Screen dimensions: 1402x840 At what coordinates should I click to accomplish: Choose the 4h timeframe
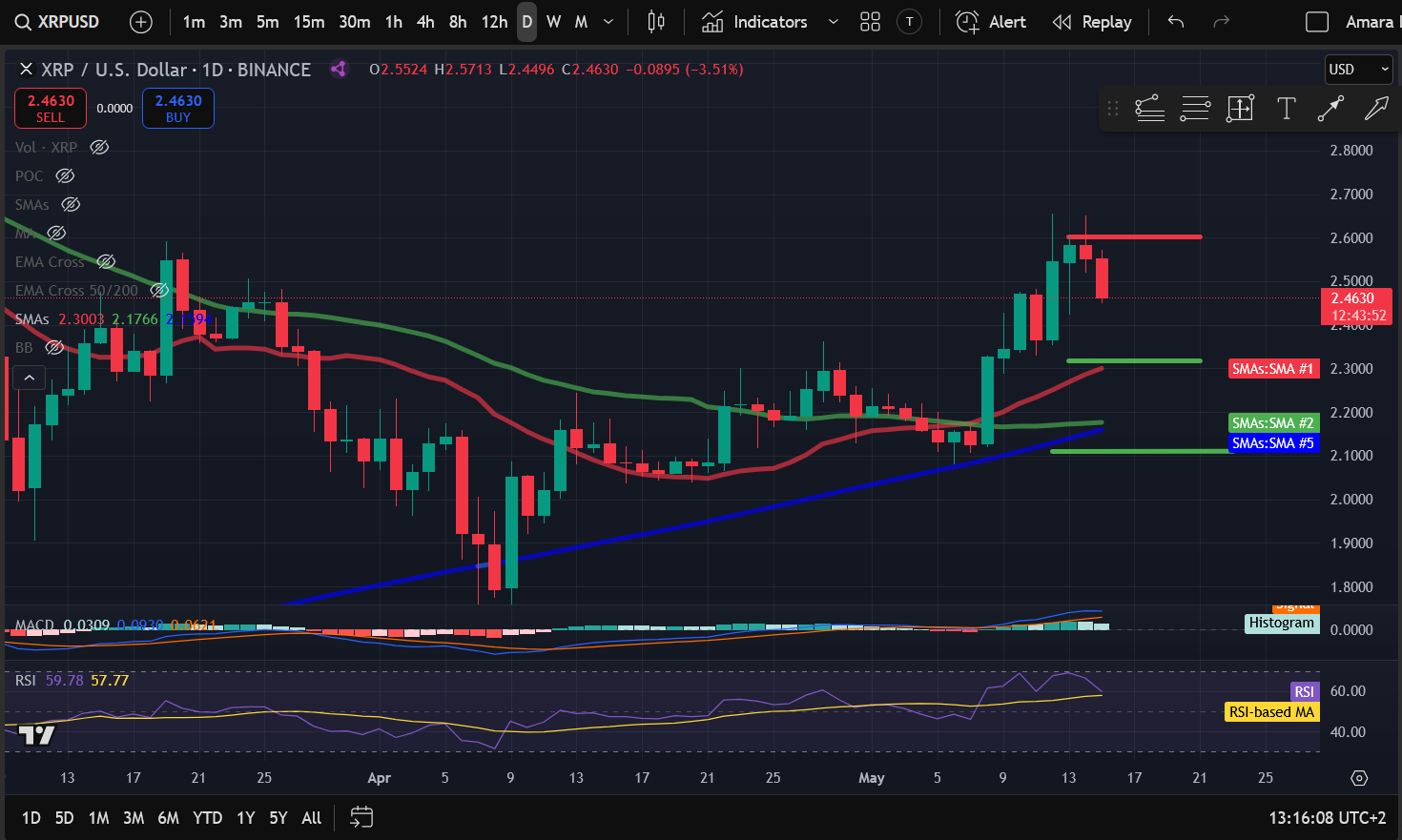[x=426, y=22]
